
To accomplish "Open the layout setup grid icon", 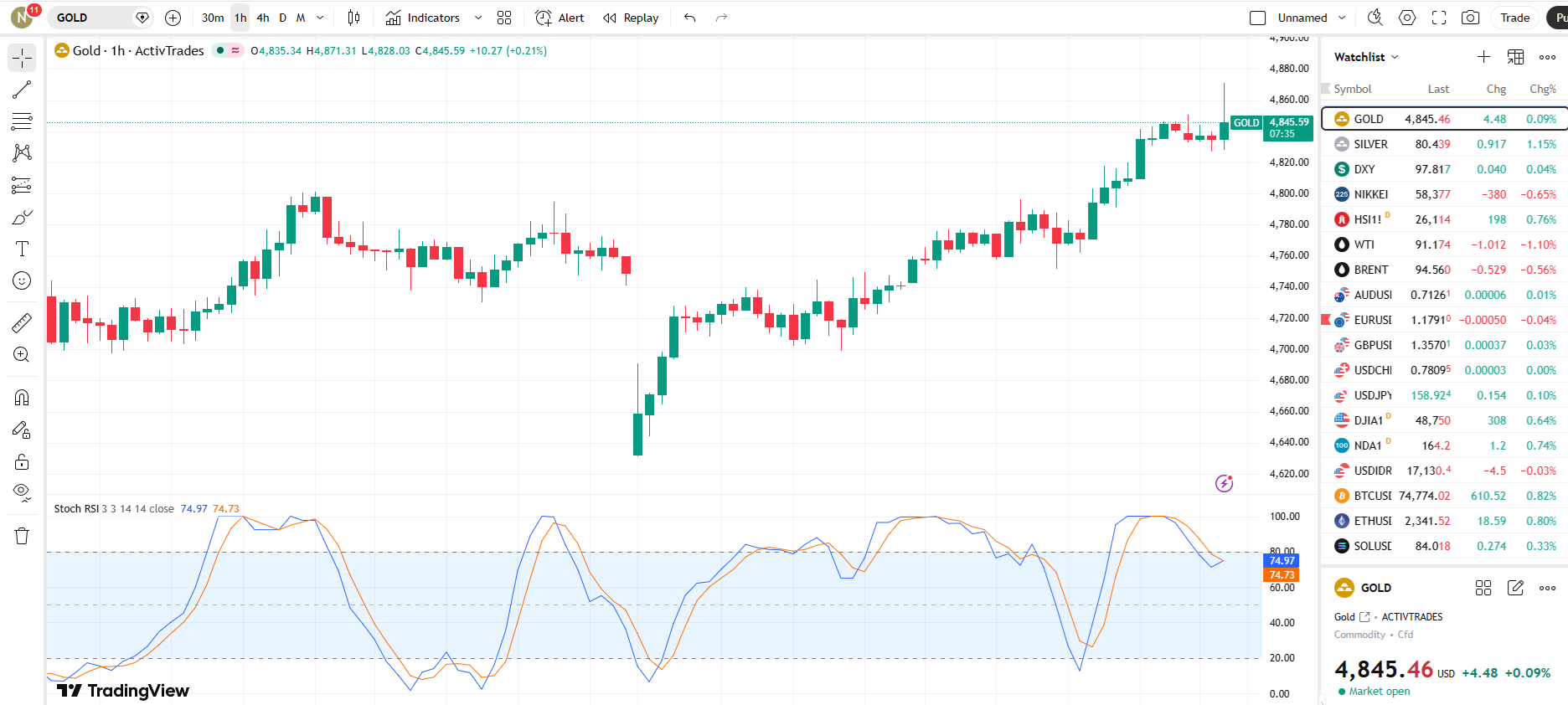I will (x=504, y=18).
